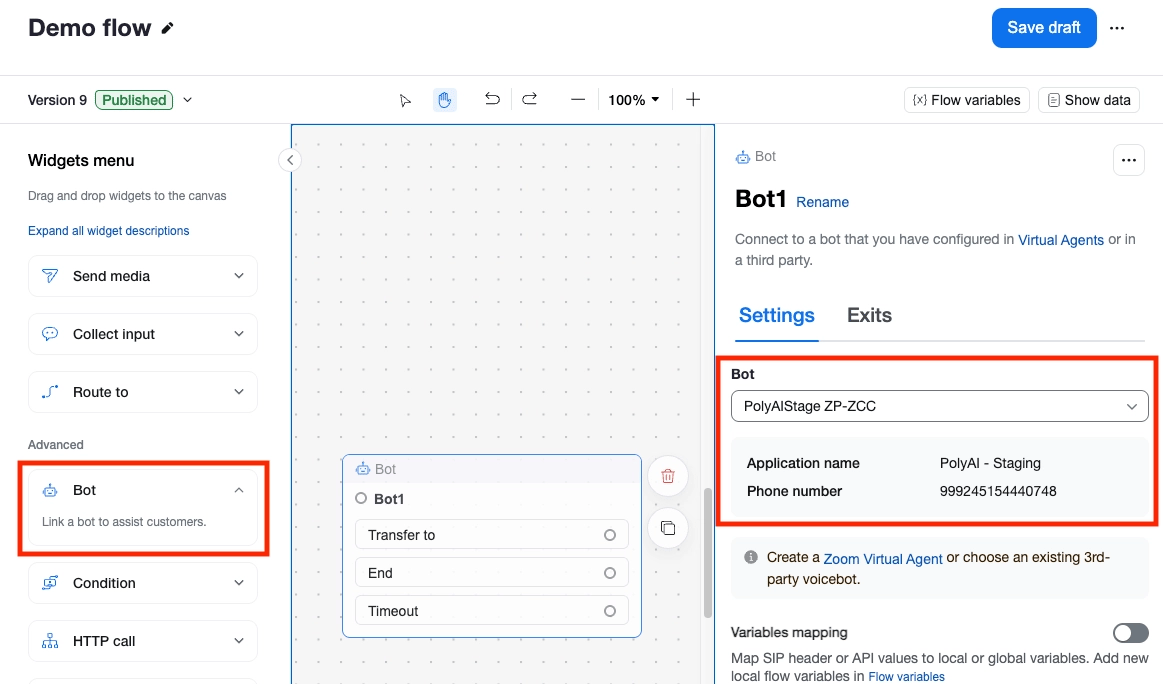This screenshot has width=1163, height=684.
Task: Delete the Bot1 widget using the trash icon
Action: [x=668, y=476]
